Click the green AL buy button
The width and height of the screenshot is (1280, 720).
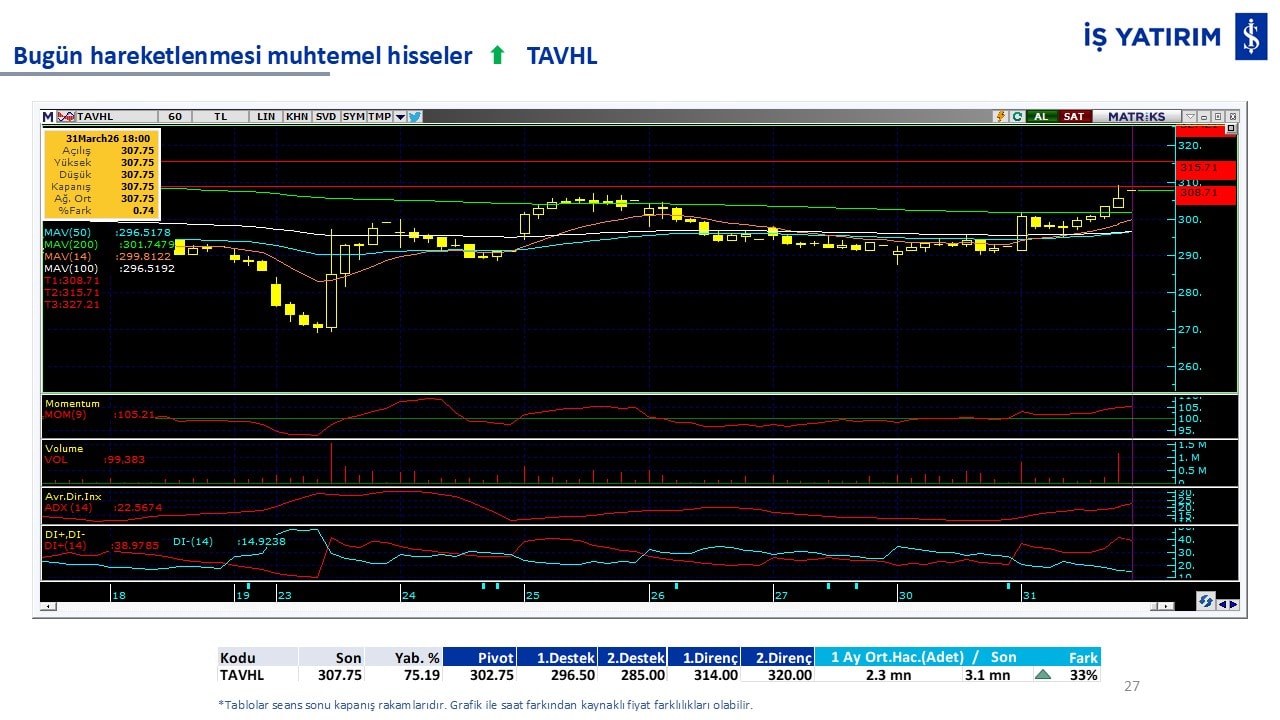click(1041, 117)
